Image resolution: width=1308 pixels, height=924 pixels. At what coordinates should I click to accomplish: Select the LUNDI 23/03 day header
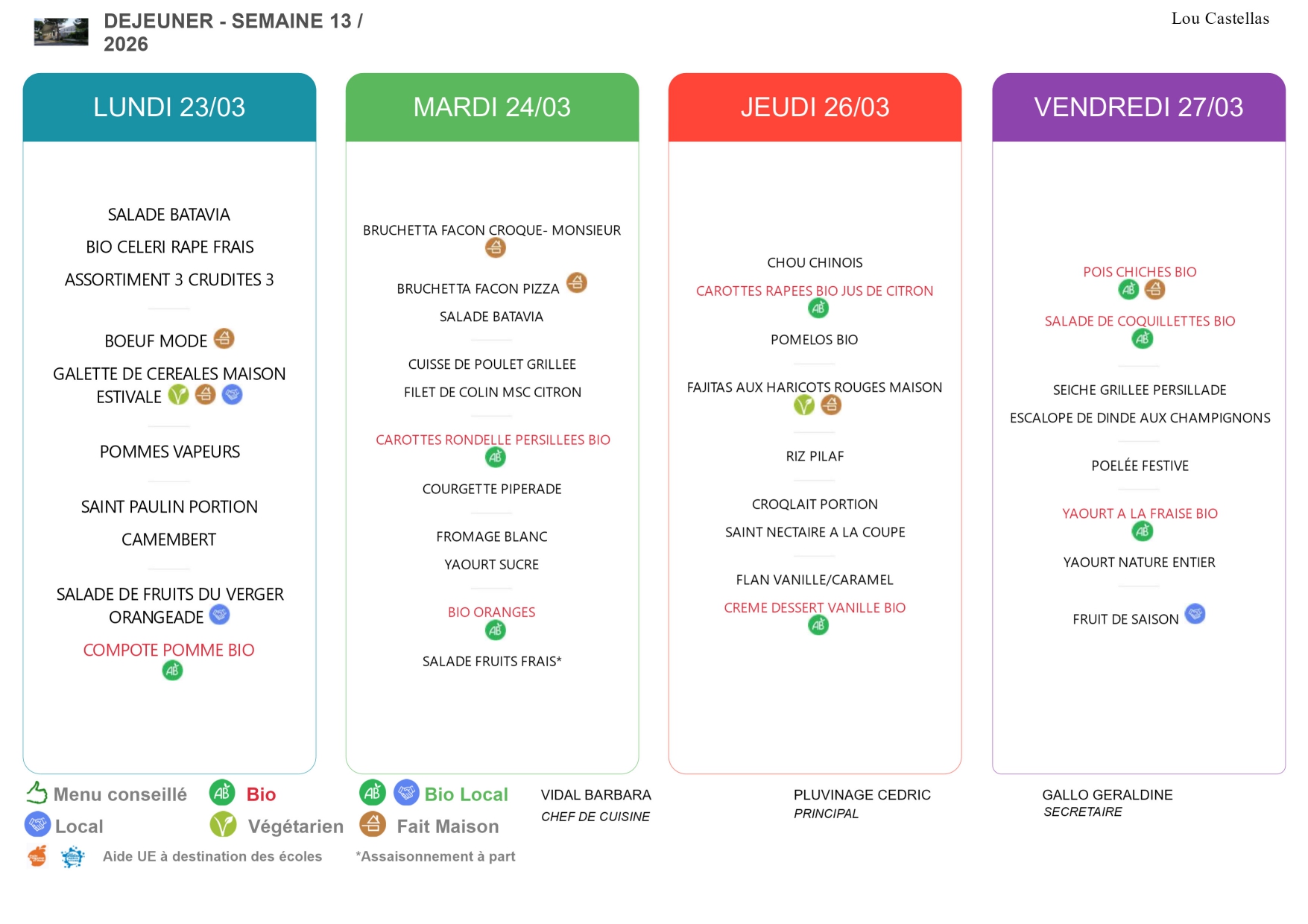[169, 107]
